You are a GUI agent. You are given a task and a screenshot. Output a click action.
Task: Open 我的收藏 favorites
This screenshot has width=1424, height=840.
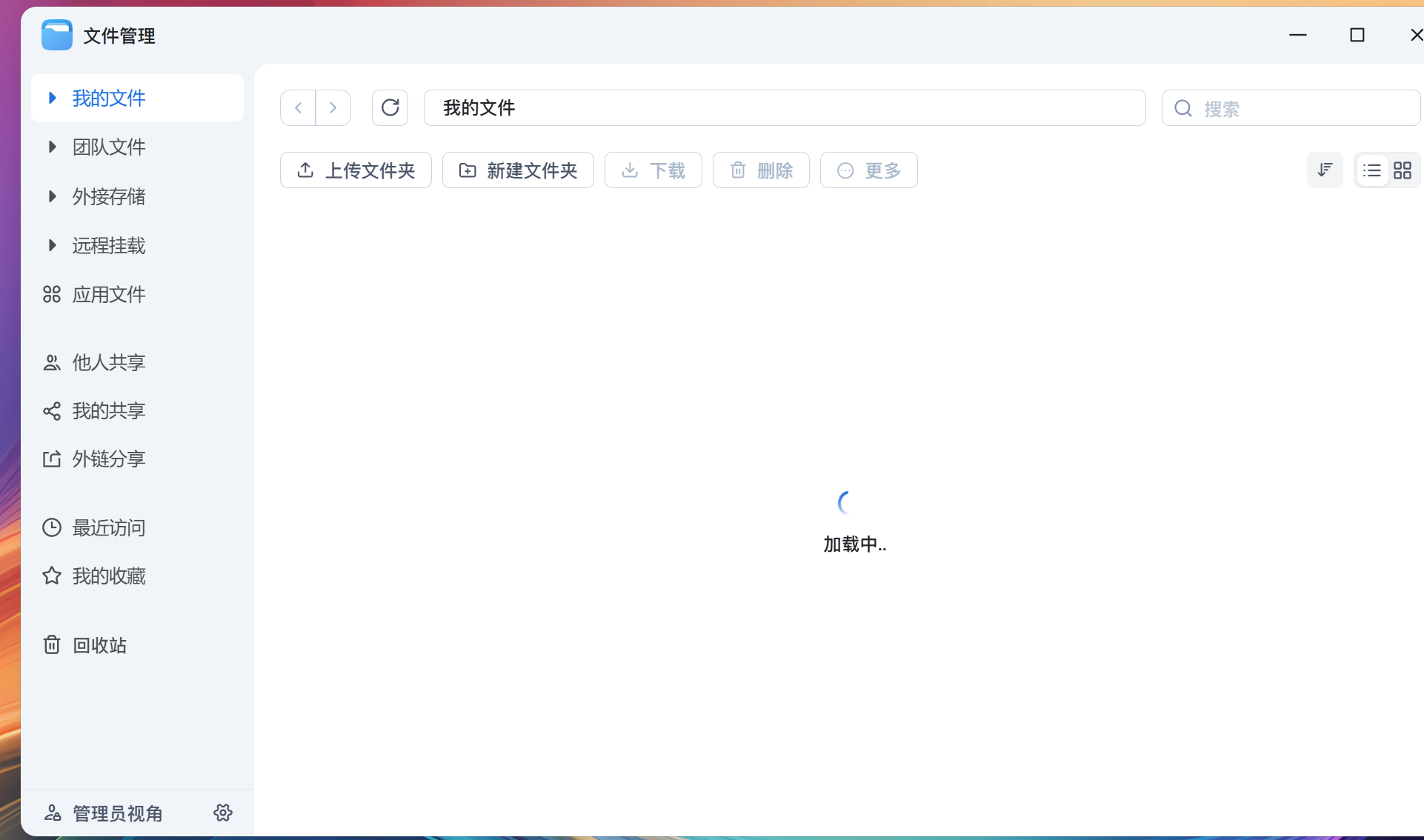click(x=108, y=576)
